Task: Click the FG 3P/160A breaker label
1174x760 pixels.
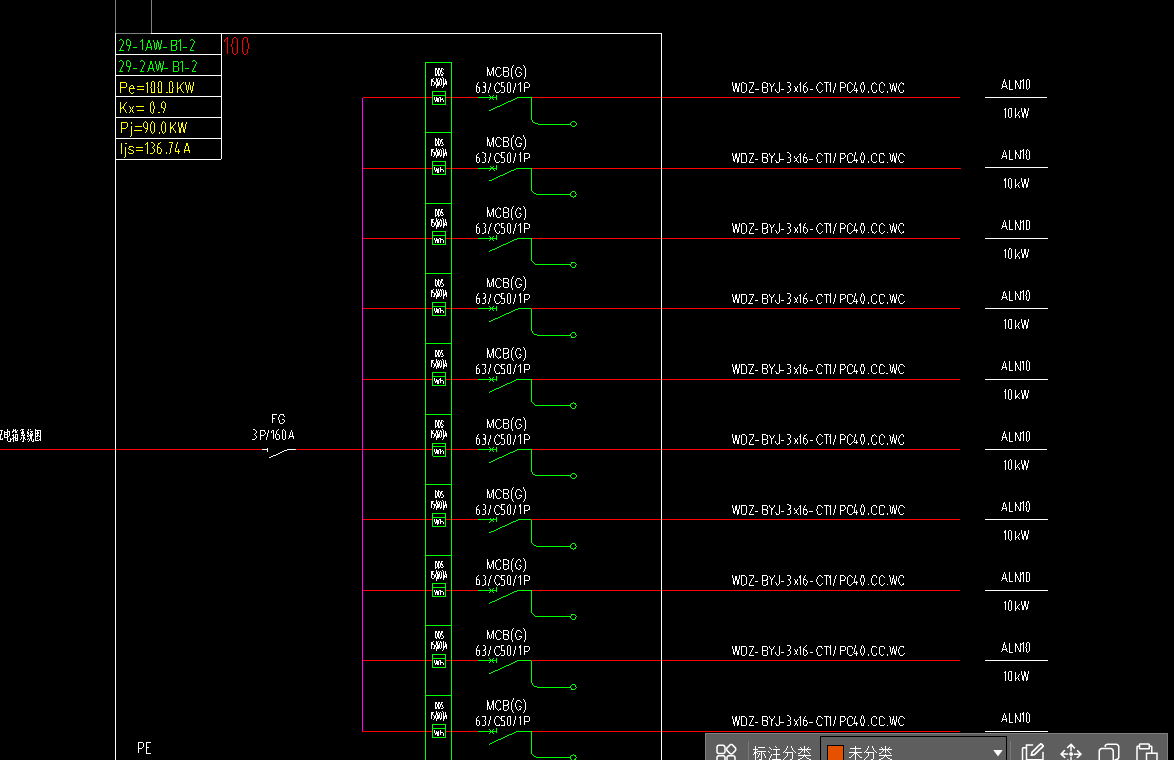Action: click(273, 427)
